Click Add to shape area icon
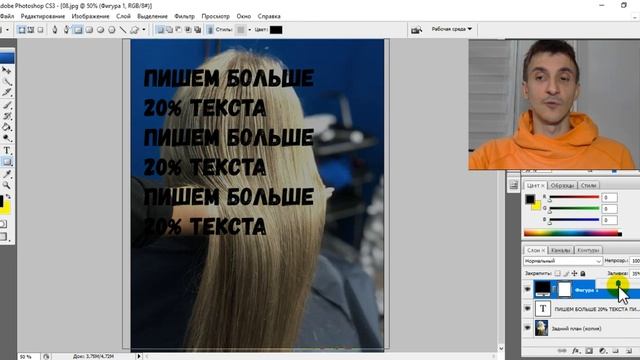 click(x=169, y=30)
